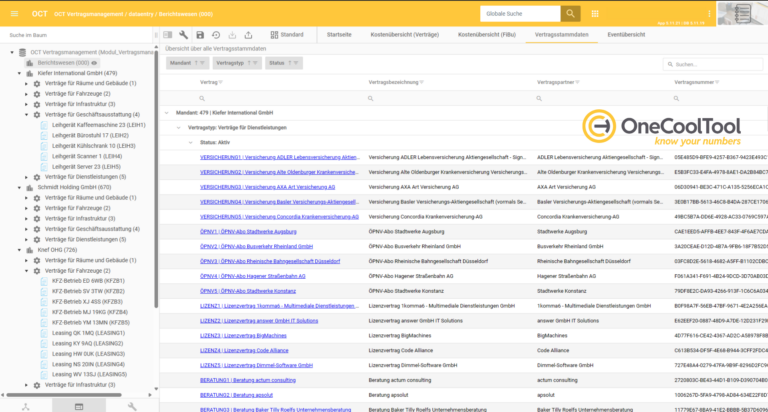Click the database icon of OCT Vertragsmanagement

click(x=23, y=52)
